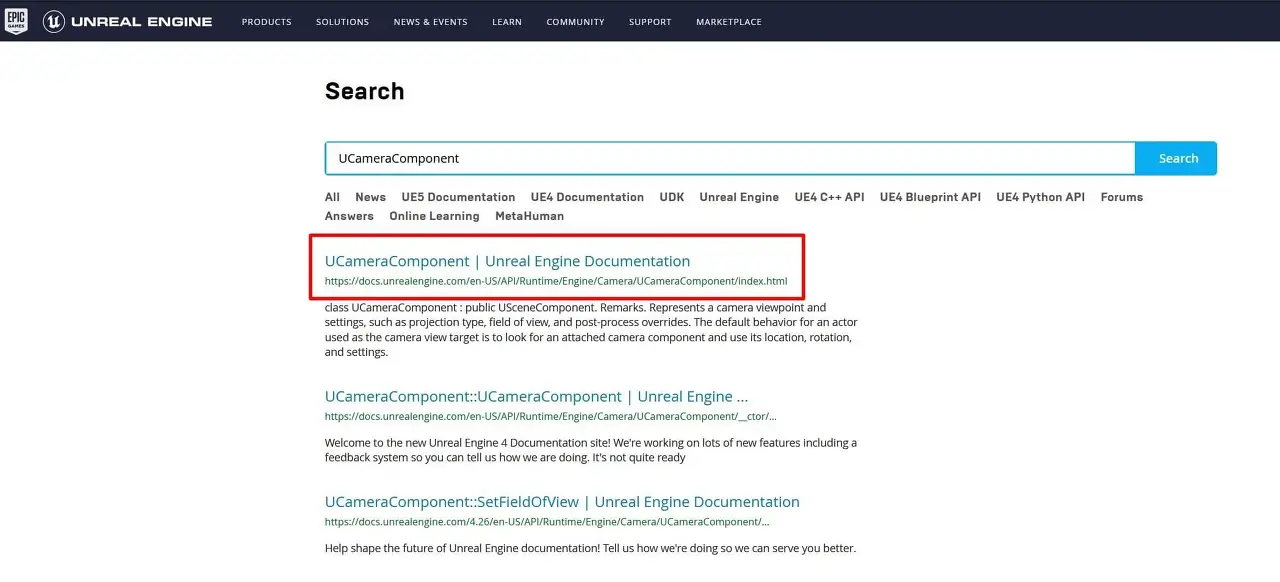Viewport: 1280px width, 582px height.
Task: Filter results by UE4 Python API
Action: [1040, 197]
